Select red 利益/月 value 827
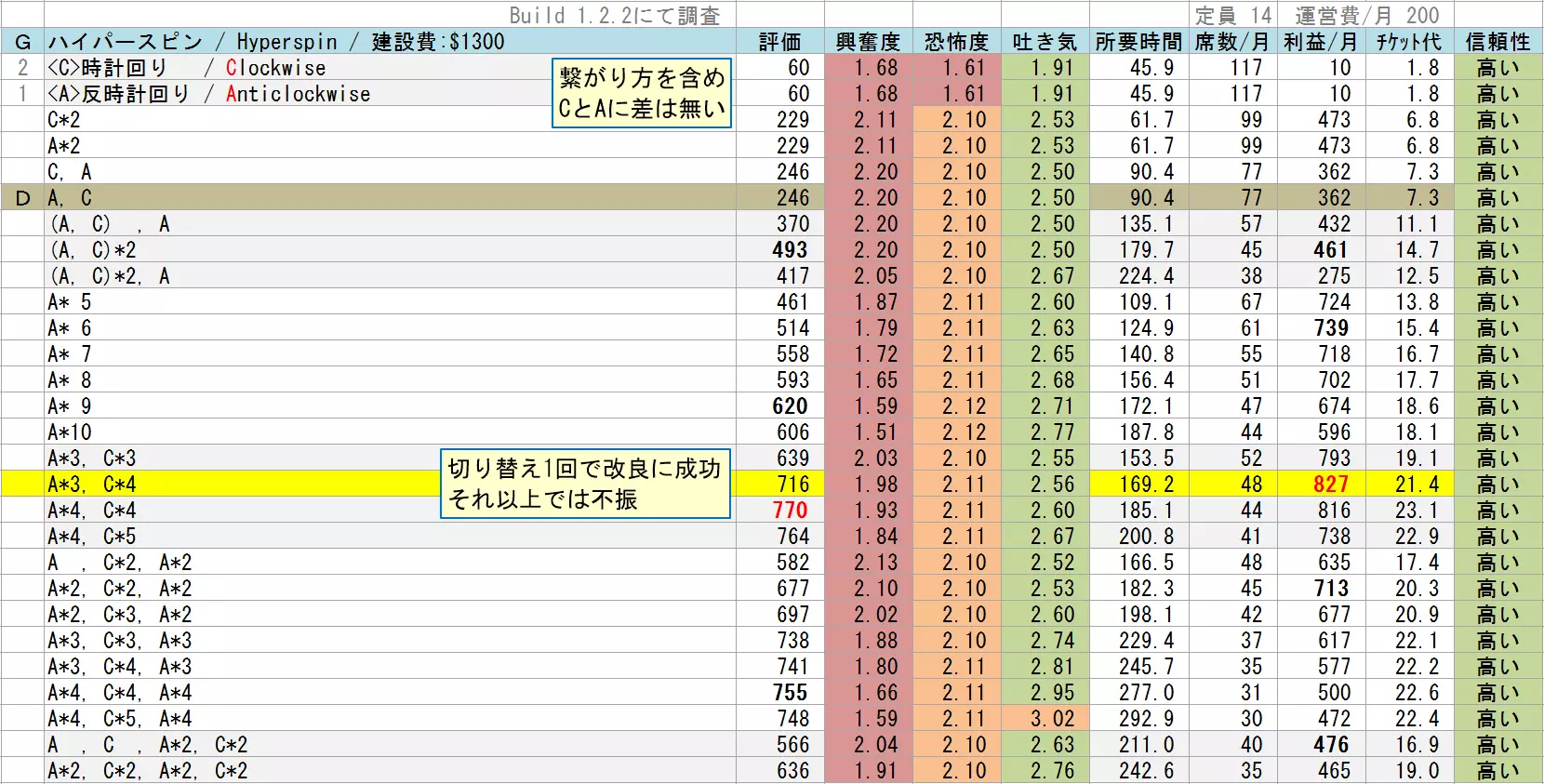This screenshot has height=784, width=1544. tap(1331, 485)
